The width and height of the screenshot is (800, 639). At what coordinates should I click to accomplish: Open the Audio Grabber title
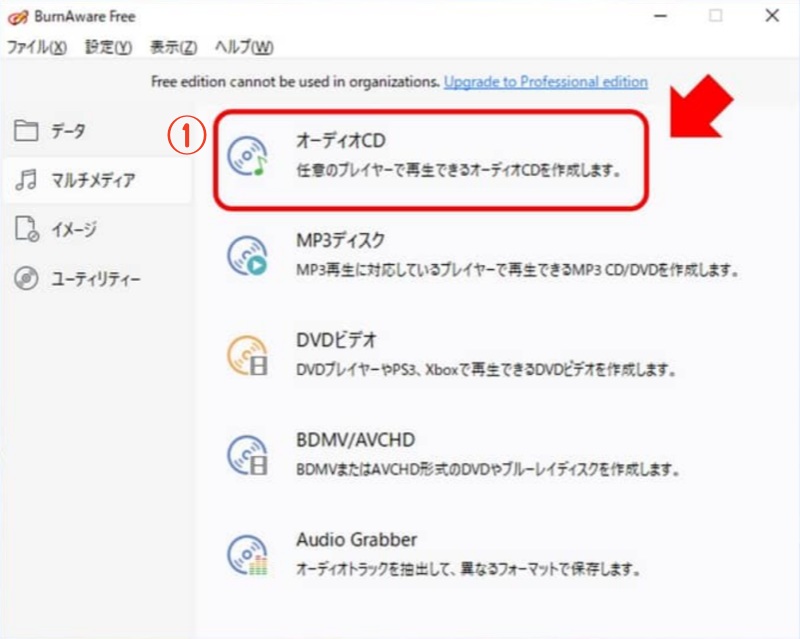coord(357,539)
